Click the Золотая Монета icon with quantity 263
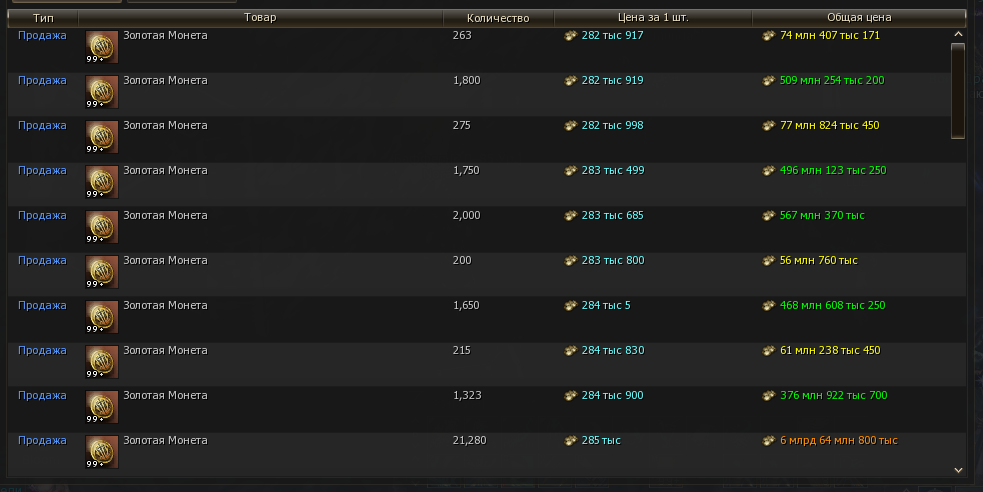983x492 pixels. [x=102, y=47]
